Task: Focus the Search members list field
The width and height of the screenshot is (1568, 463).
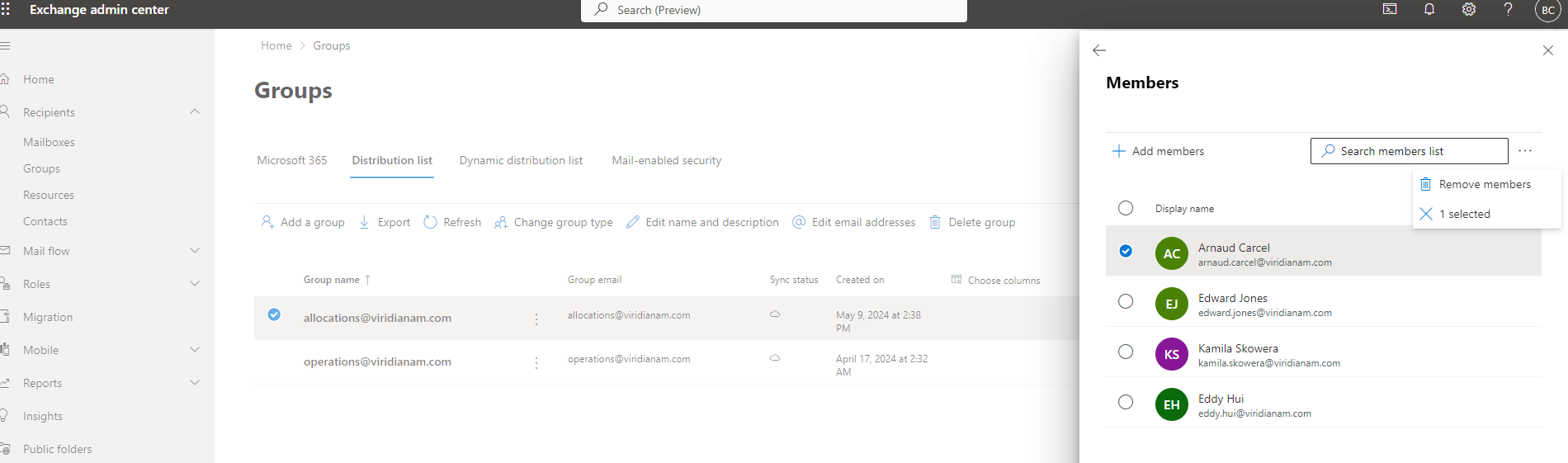Action: [1410, 151]
